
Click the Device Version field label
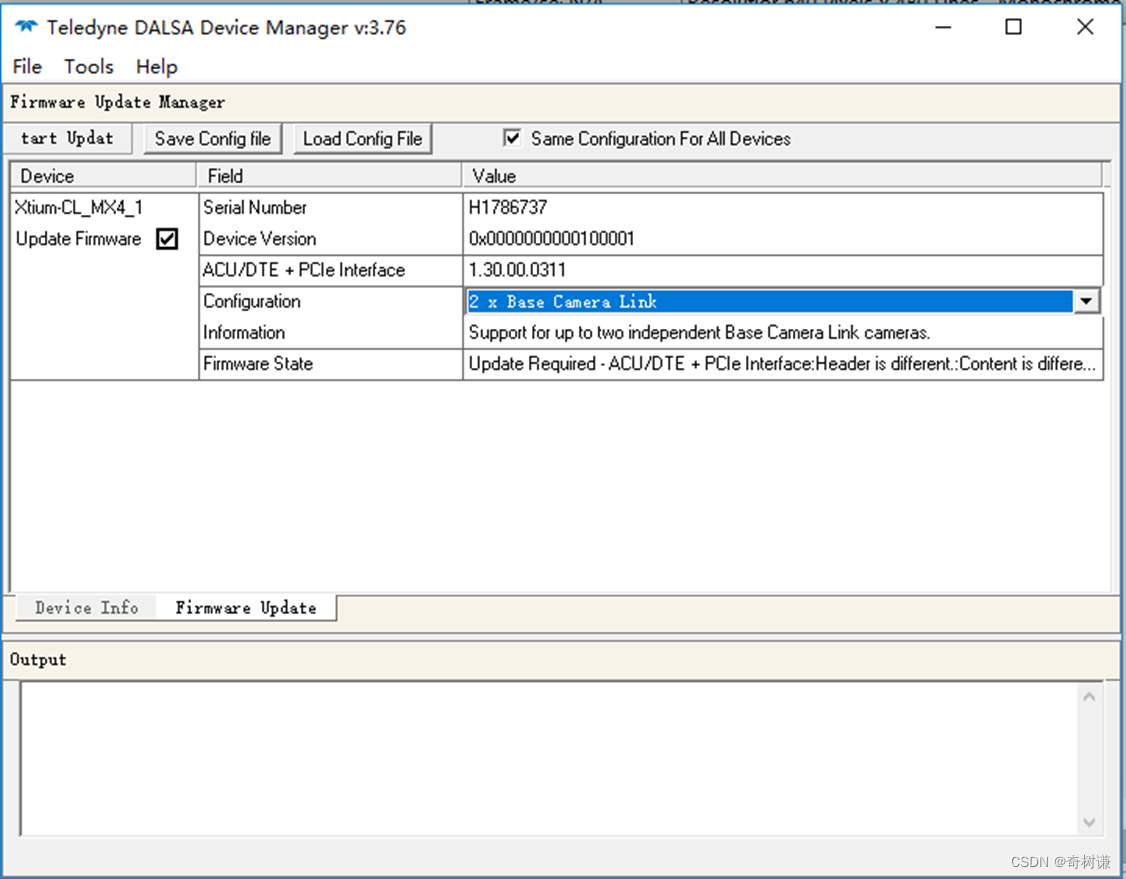pyautogui.click(x=260, y=238)
